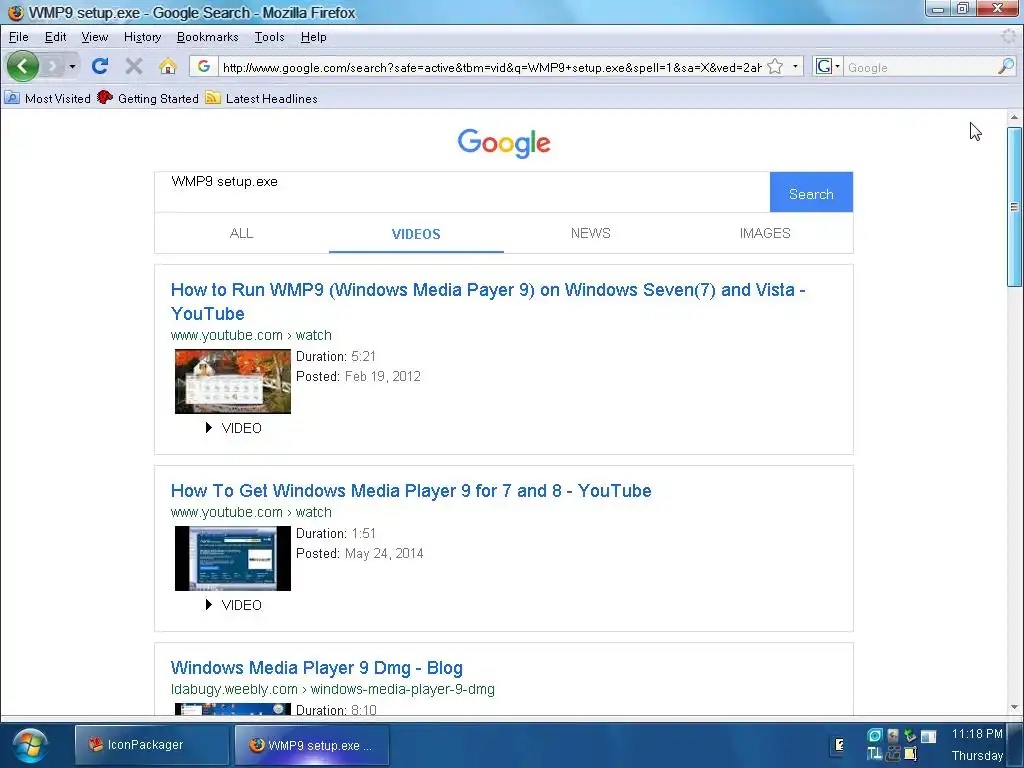Image resolution: width=1024 pixels, height=768 pixels.
Task: Open the Help menu
Action: coord(313,37)
